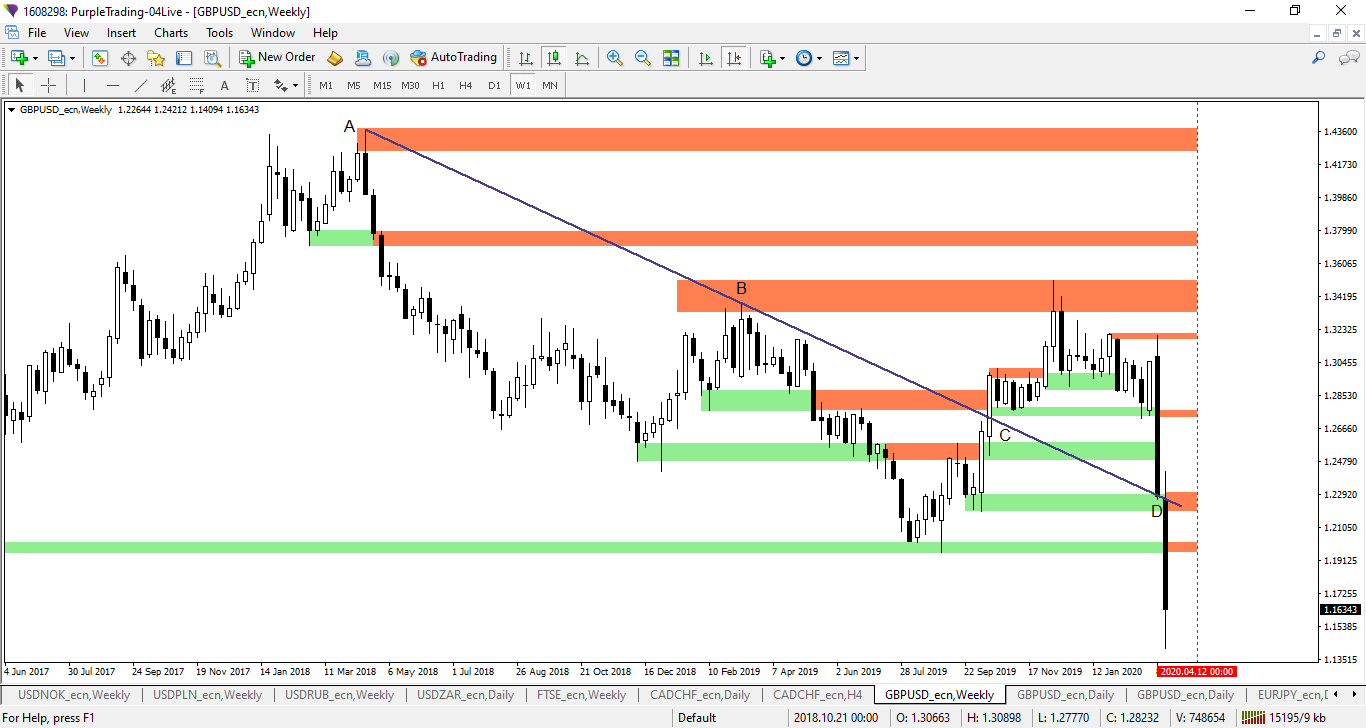Screen dimensions: 1366x728
Task: Open the Tools menu
Action: pyautogui.click(x=219, y=33)
